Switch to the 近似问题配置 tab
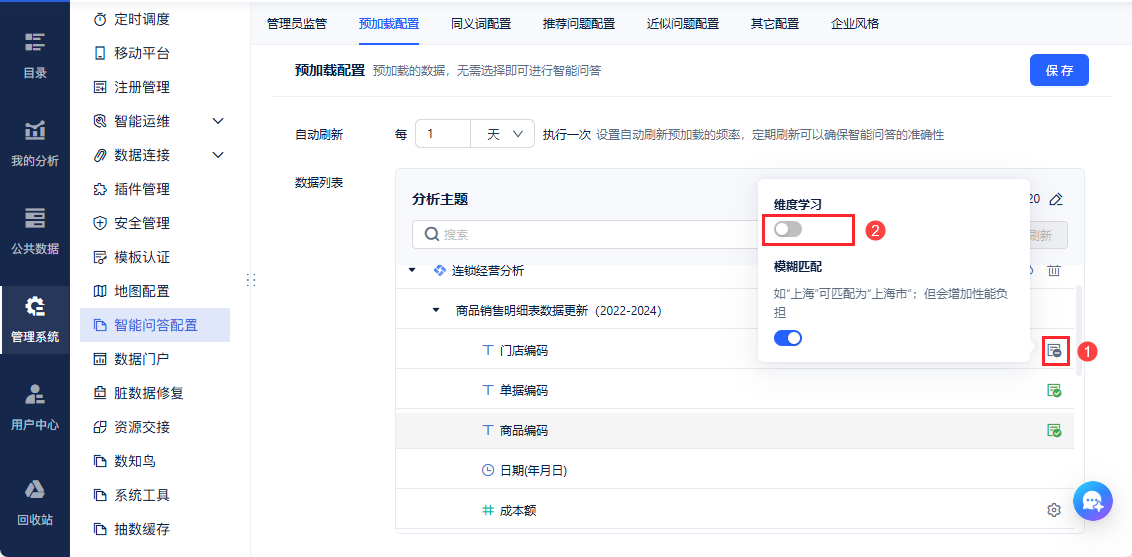Viewport: 1132px width, 557px height. [683, 23]
